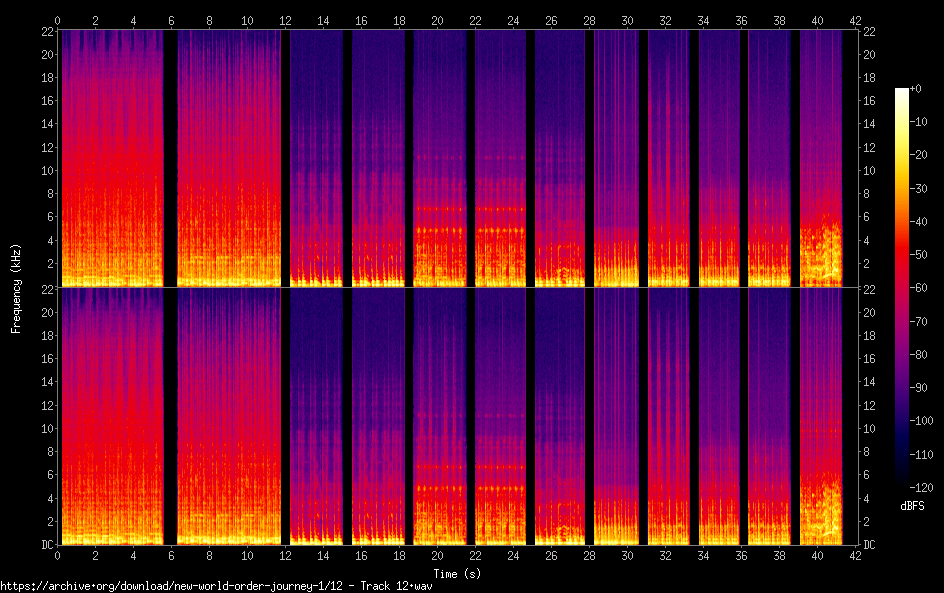Click the "DC" label at bottom-right of frequency axis
Image resolution: width=944 pixels, height=593 pixels.
(870, 545)
